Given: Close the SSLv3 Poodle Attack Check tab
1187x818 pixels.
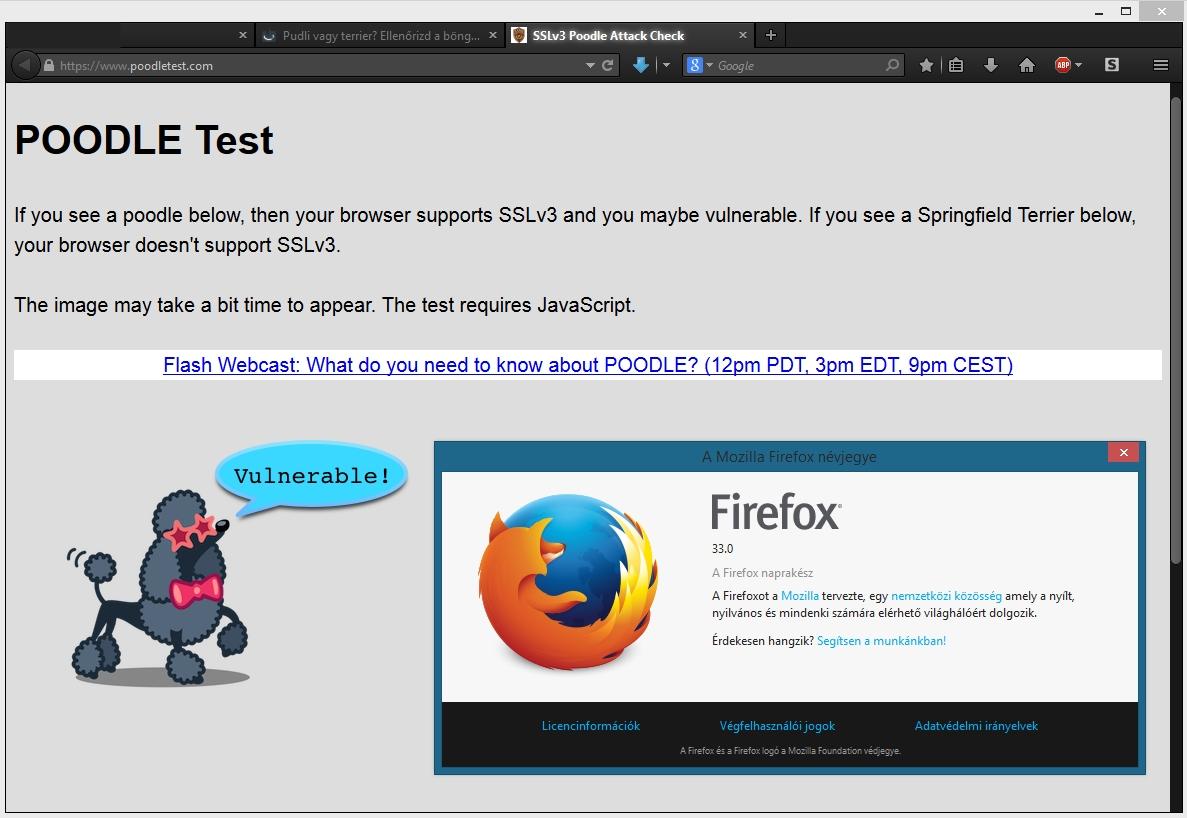Looking at the screenshot, I should pos(743,35).
